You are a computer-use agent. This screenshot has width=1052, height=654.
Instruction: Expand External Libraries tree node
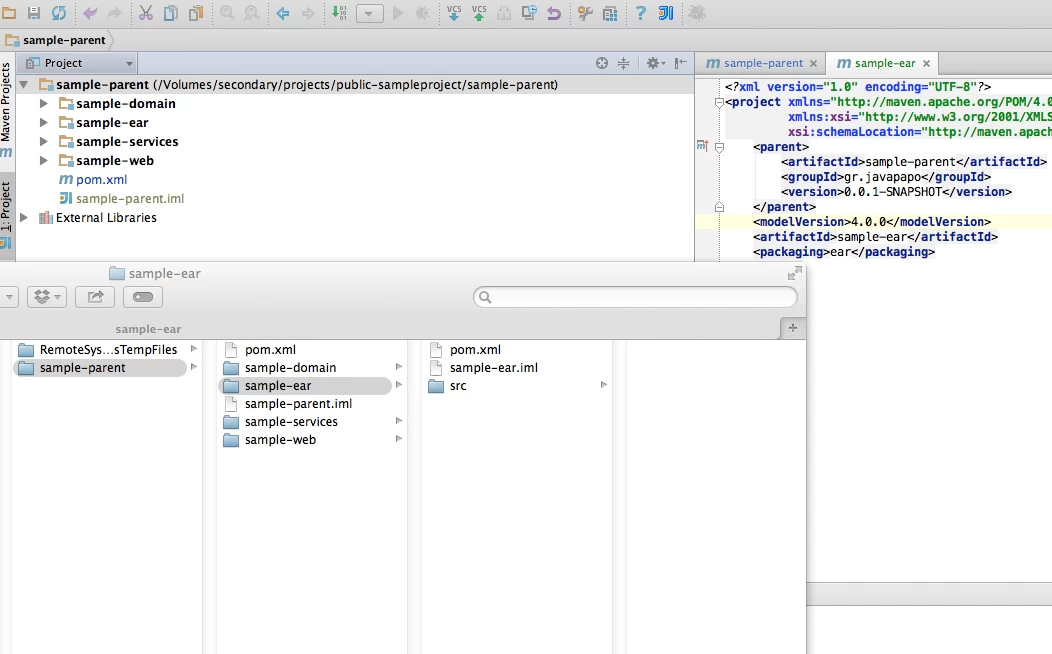(x=24, y=217)
